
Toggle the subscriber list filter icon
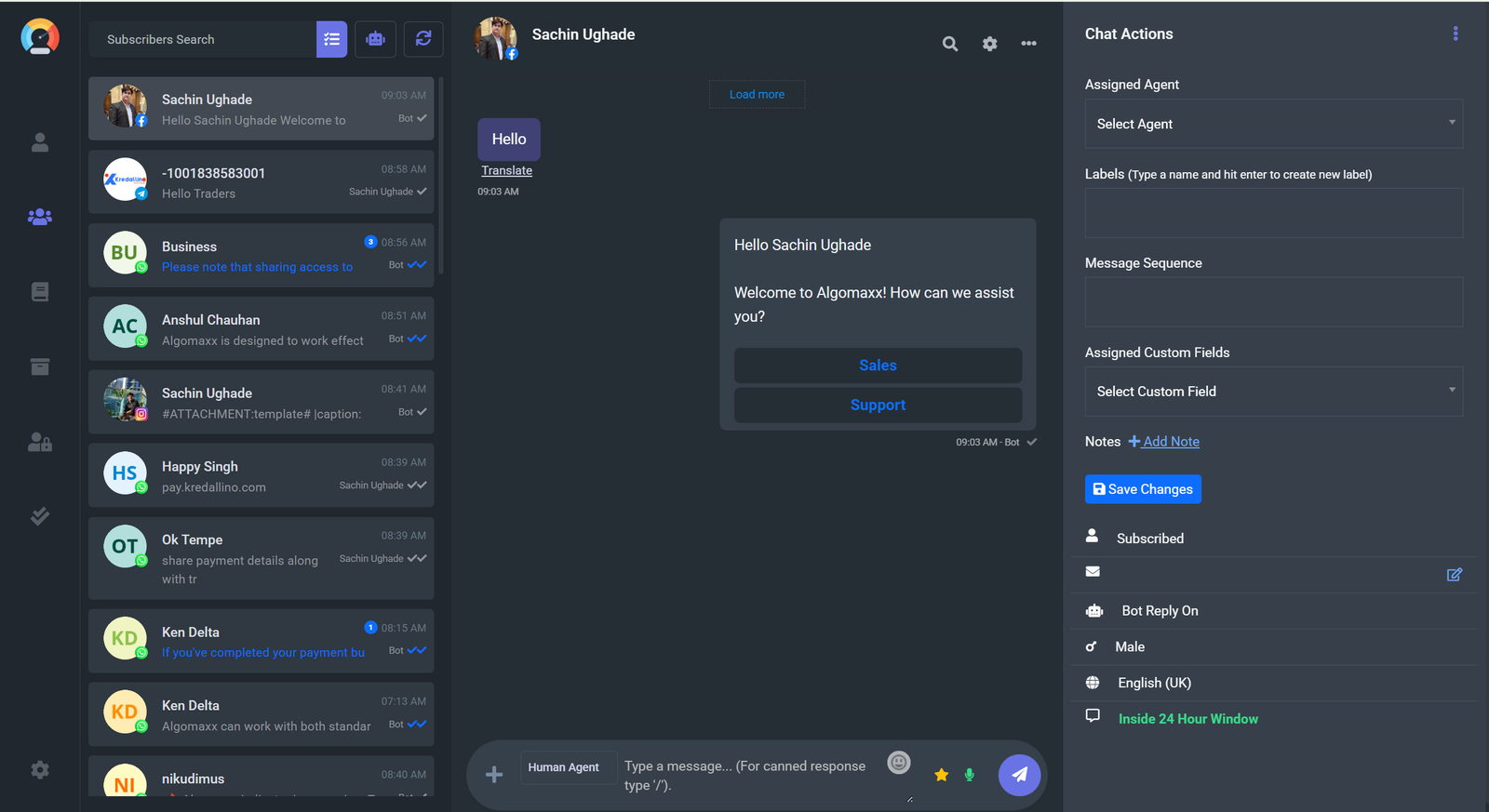point(331,39)
